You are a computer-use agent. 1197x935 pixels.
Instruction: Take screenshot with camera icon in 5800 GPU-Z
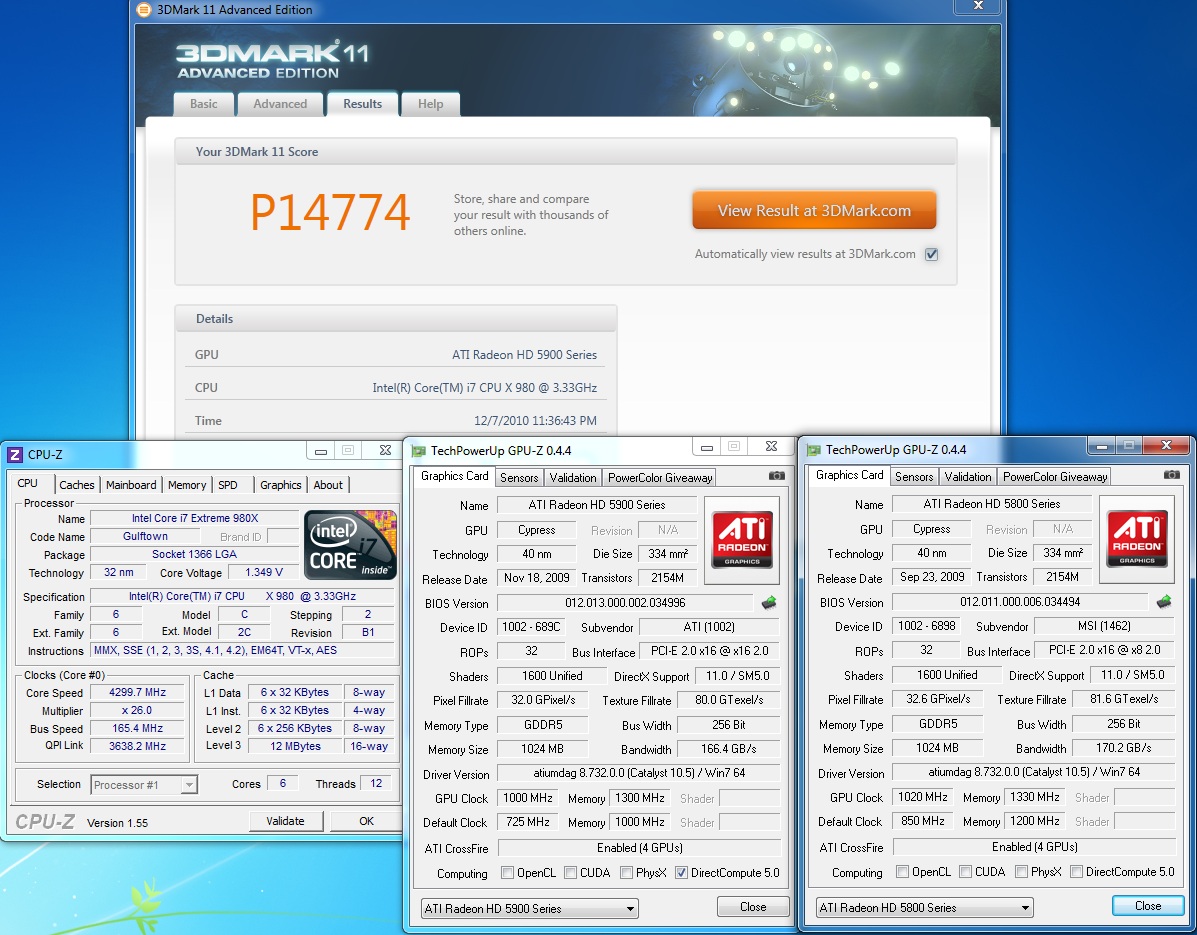click(1172, 475)
